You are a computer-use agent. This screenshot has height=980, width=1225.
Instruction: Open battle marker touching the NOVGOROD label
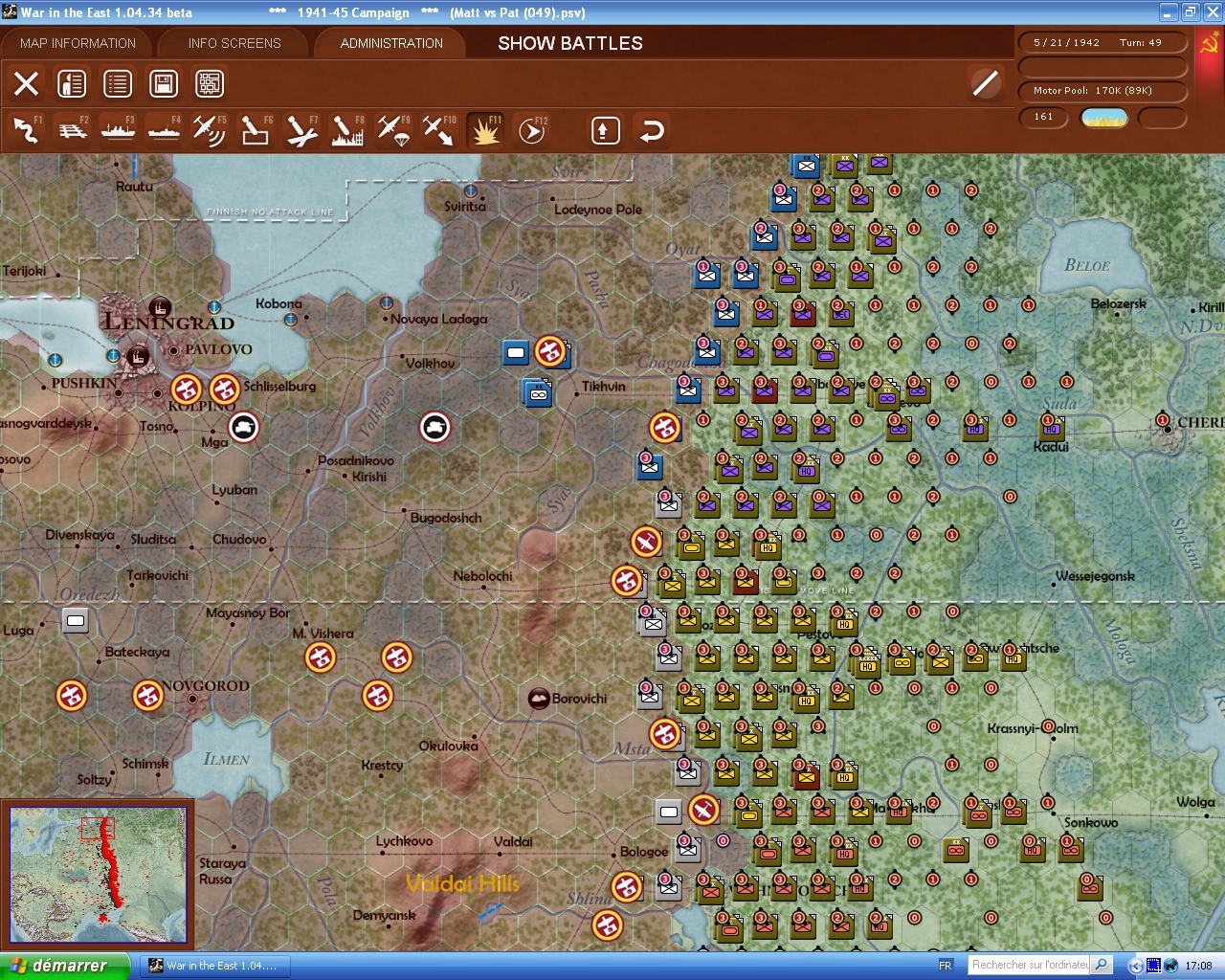pyautogui.click(x=148, y=695)
